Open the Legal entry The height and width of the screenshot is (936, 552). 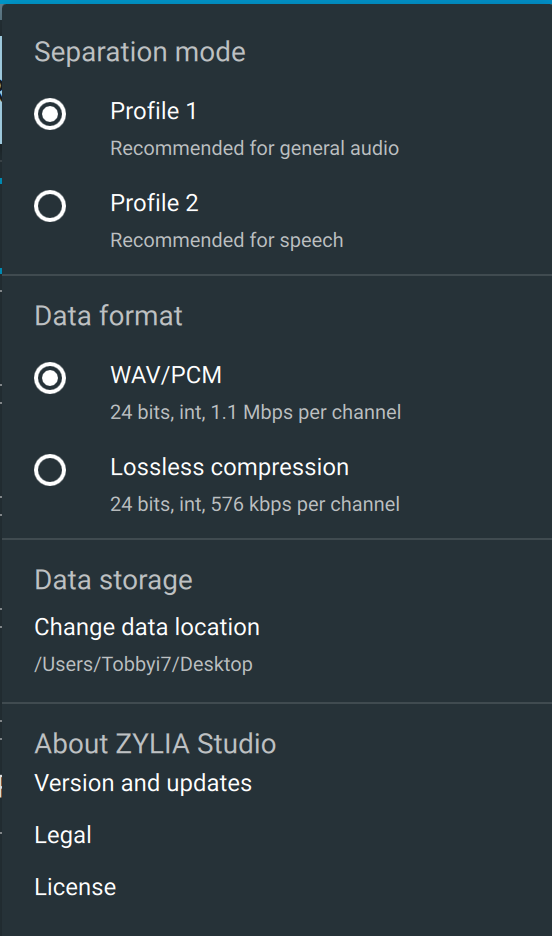63,835
